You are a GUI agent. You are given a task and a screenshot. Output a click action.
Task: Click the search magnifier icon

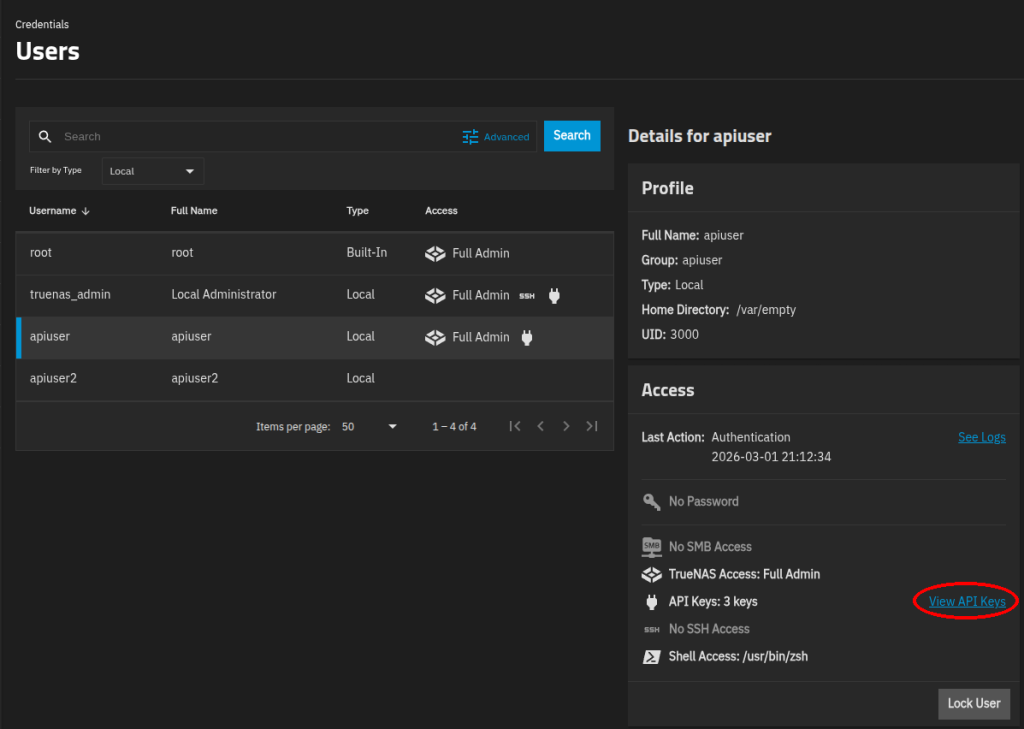(x=45, y=137)
